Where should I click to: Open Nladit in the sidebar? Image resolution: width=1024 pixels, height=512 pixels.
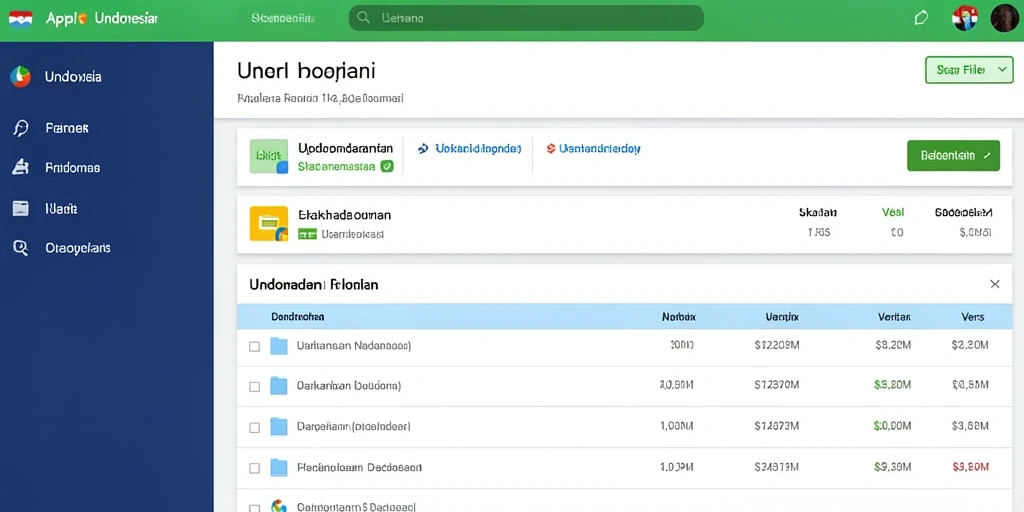click(x=61, y=209)
